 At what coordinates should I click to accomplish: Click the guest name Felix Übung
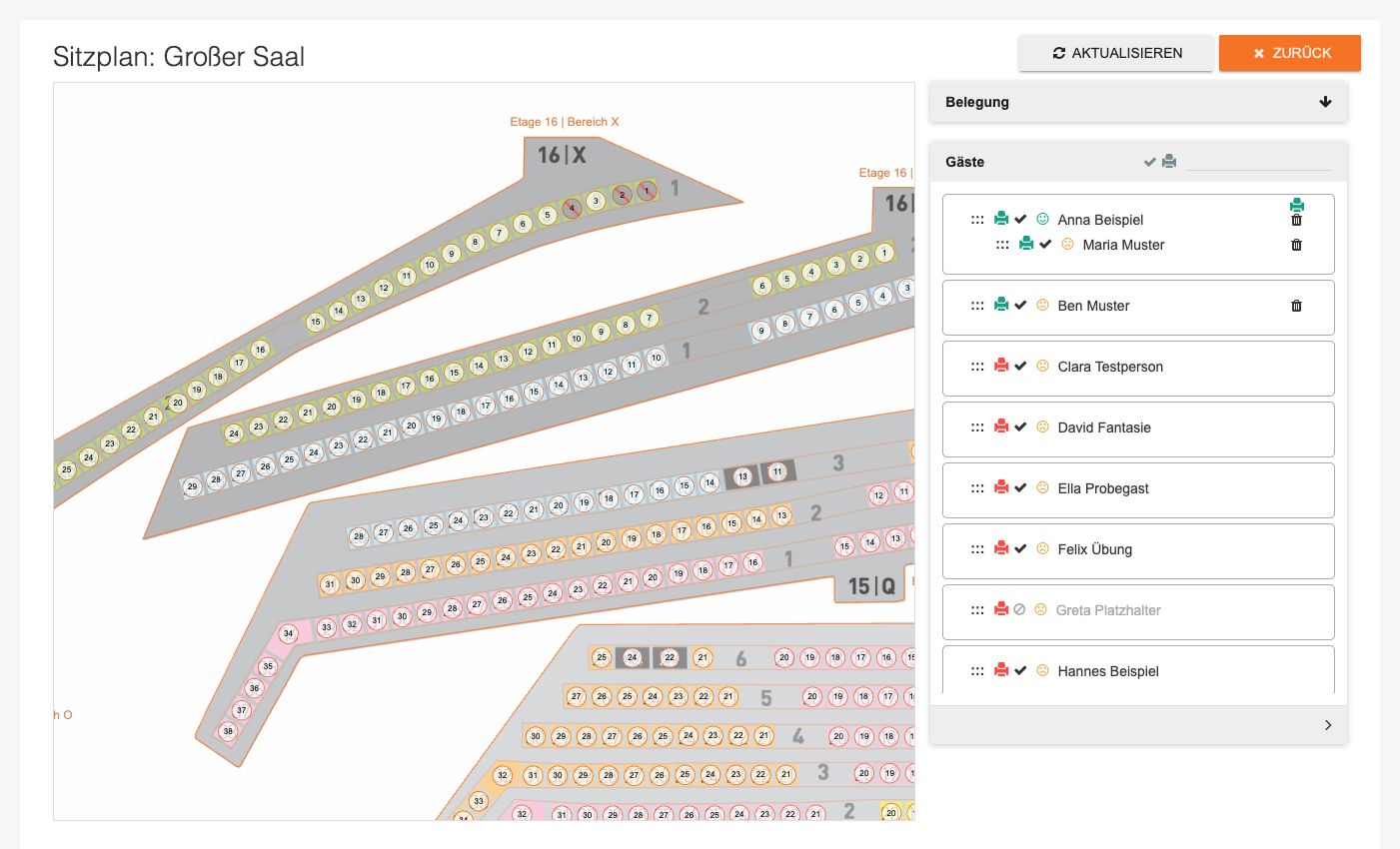tap(1095, 549)
